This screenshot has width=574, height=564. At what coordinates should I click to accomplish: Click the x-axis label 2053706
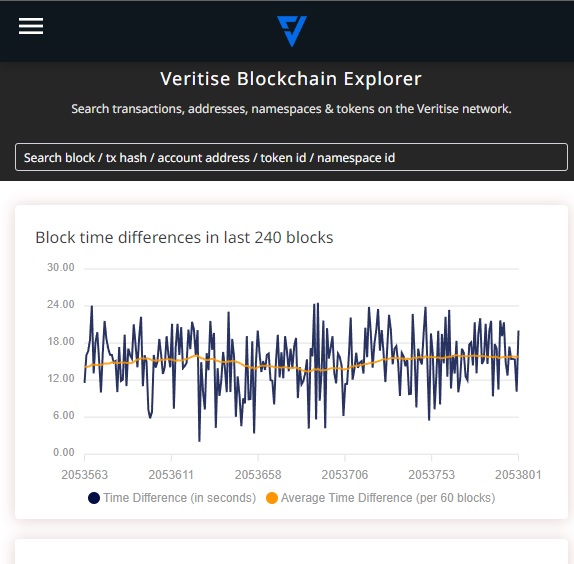tap(345, 475)
